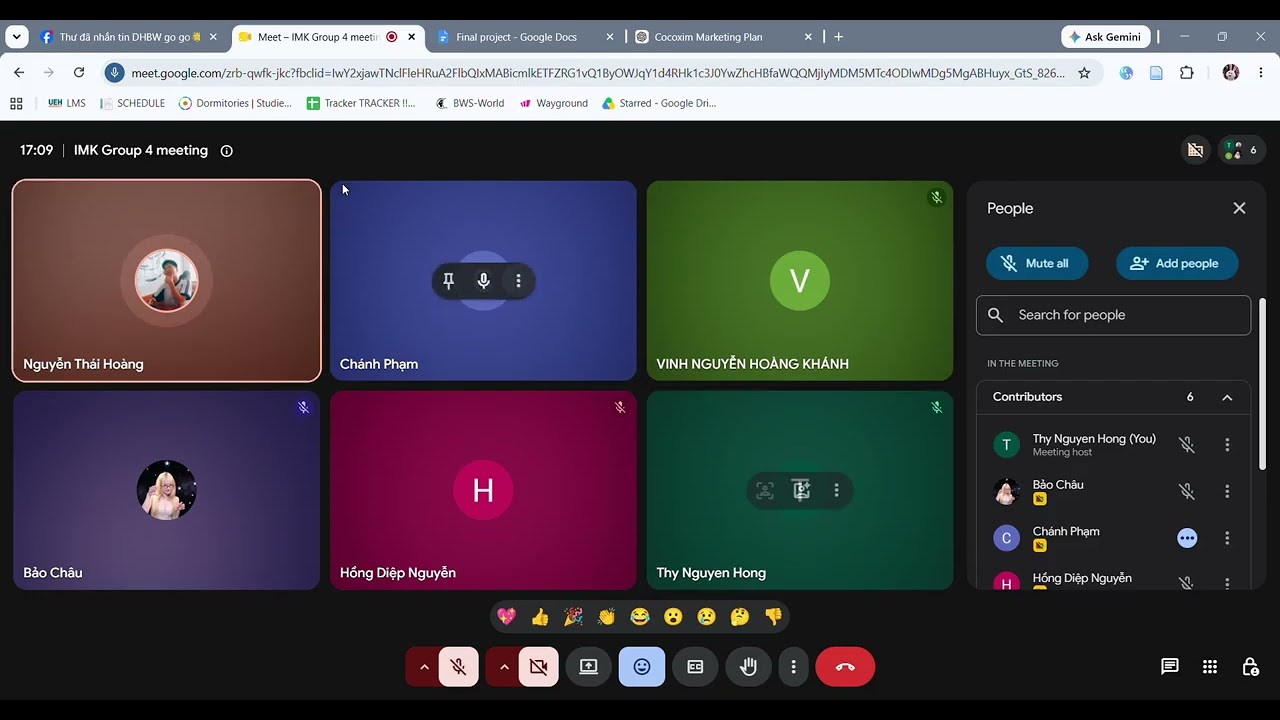The image size is (1280, 720).
Task: Expand audio settings arrow next to microphone
Action: (424, 667)
